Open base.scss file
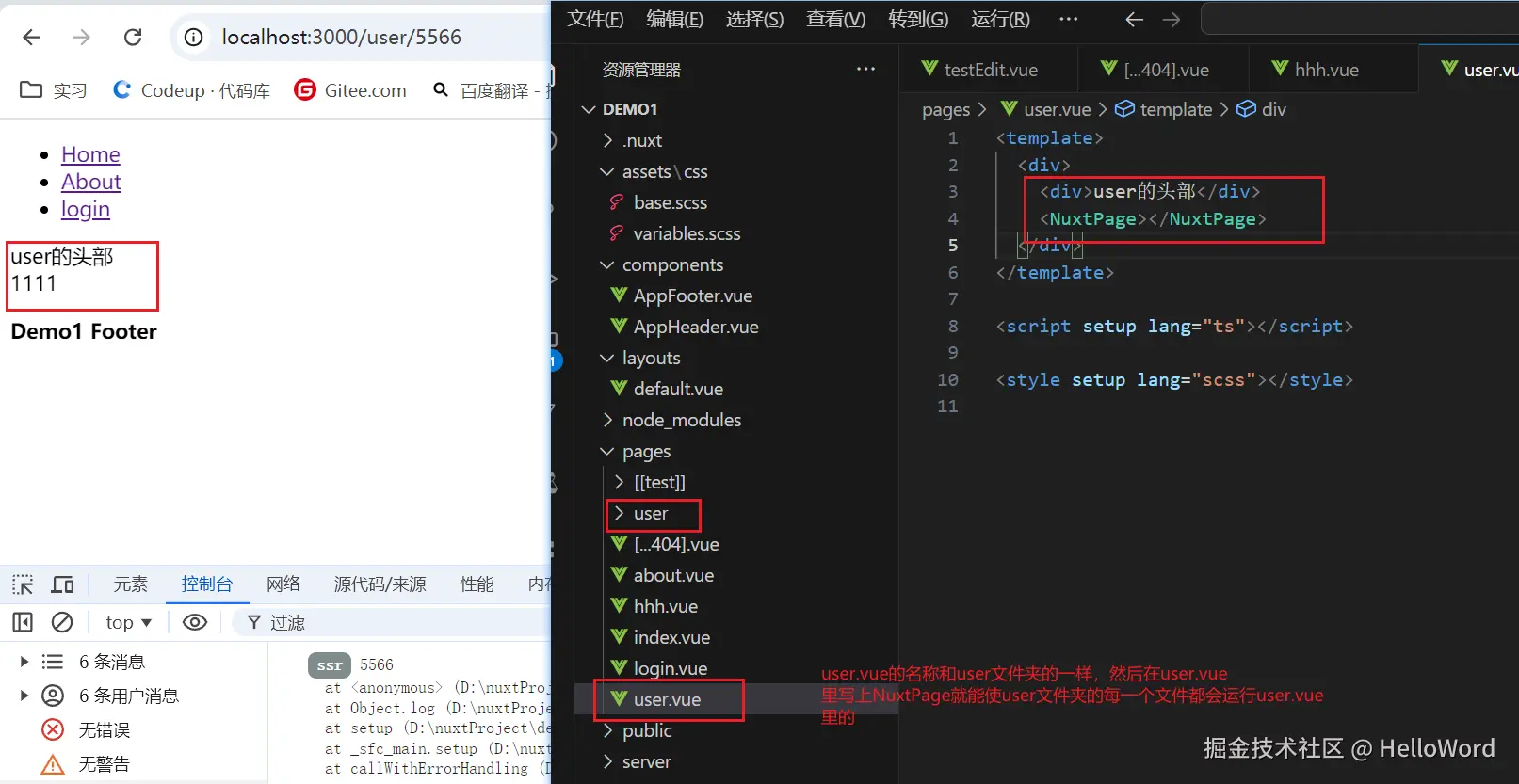This screenshot has height=784, width=1519. [x=735, y=202]
